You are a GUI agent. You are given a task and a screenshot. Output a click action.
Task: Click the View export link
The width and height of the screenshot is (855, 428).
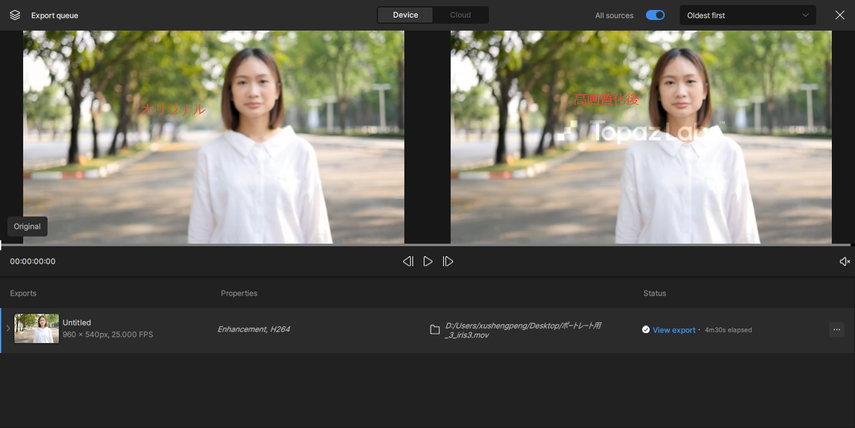[x=674, y=330]
